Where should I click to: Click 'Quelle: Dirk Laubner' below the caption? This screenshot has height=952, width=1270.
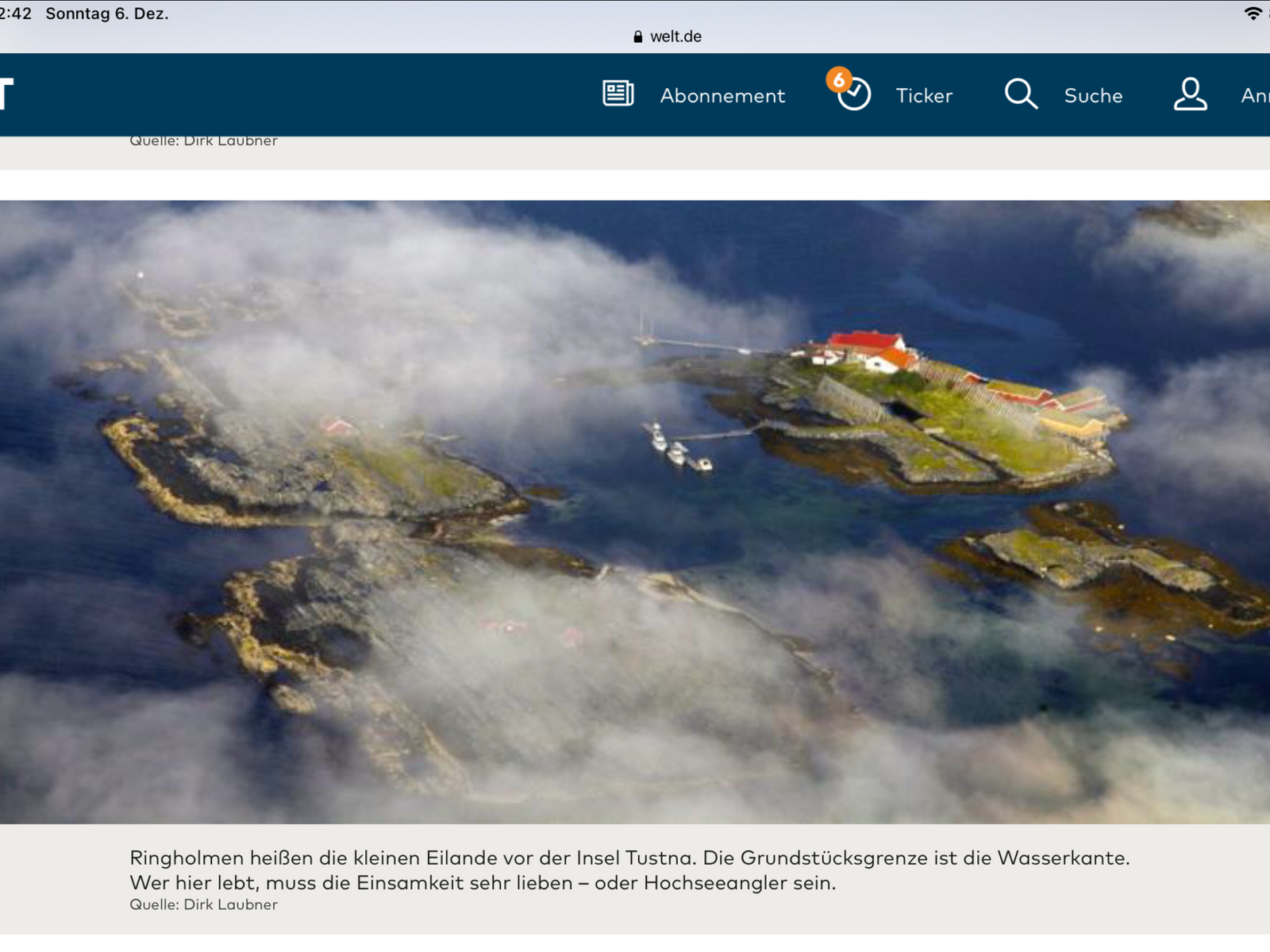tap(203, 904)
